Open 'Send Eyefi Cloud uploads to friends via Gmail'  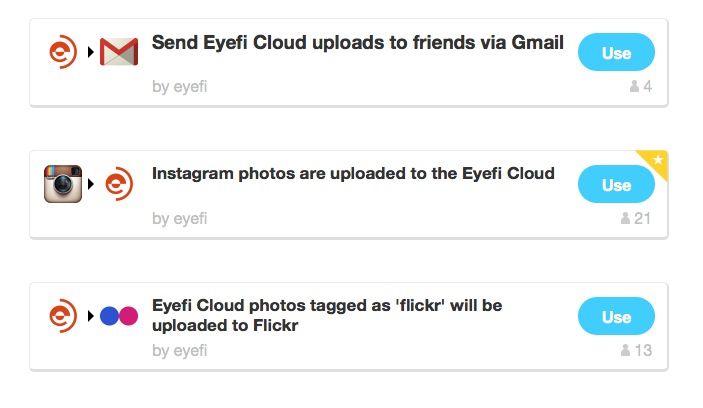pos(357,43)
